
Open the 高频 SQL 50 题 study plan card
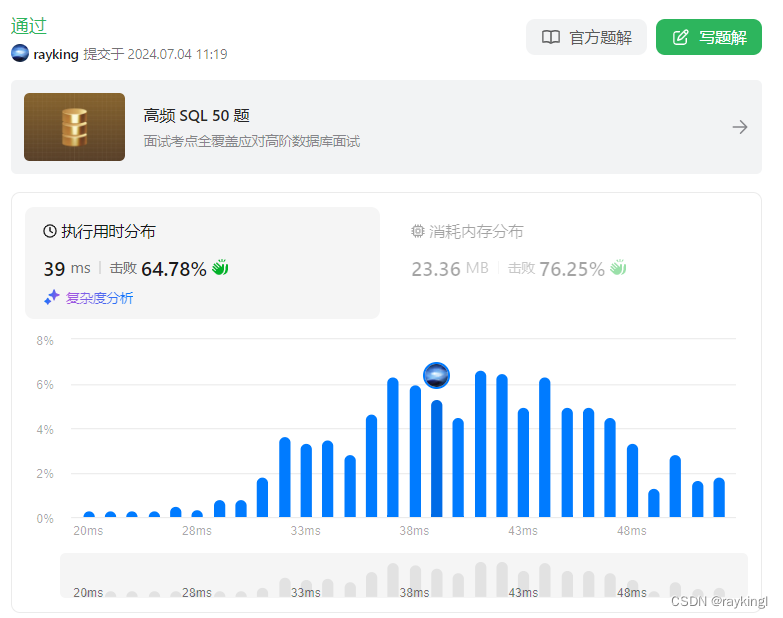tap(387, 127)
